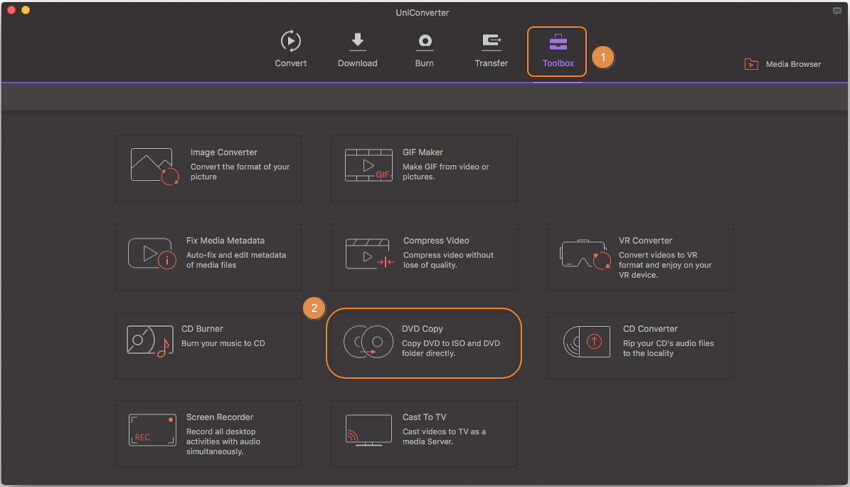Open the Image Converter title
This screenshot has width=850, height=487.
[224, 152]
